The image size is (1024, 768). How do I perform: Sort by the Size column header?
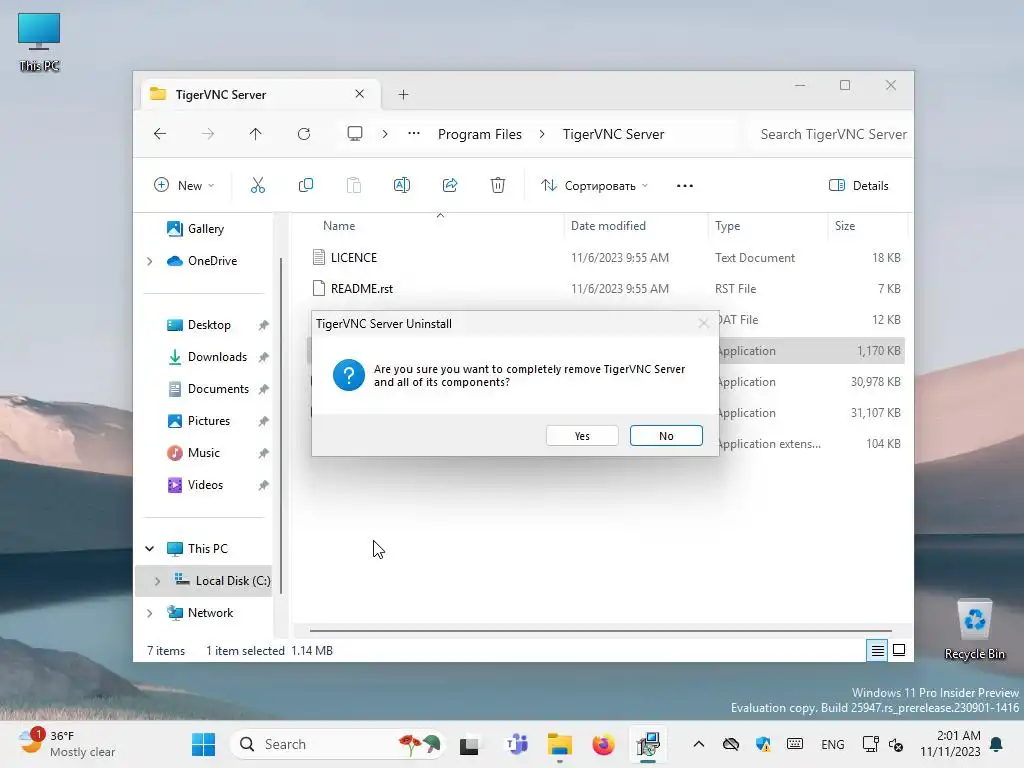coord(844,226)
